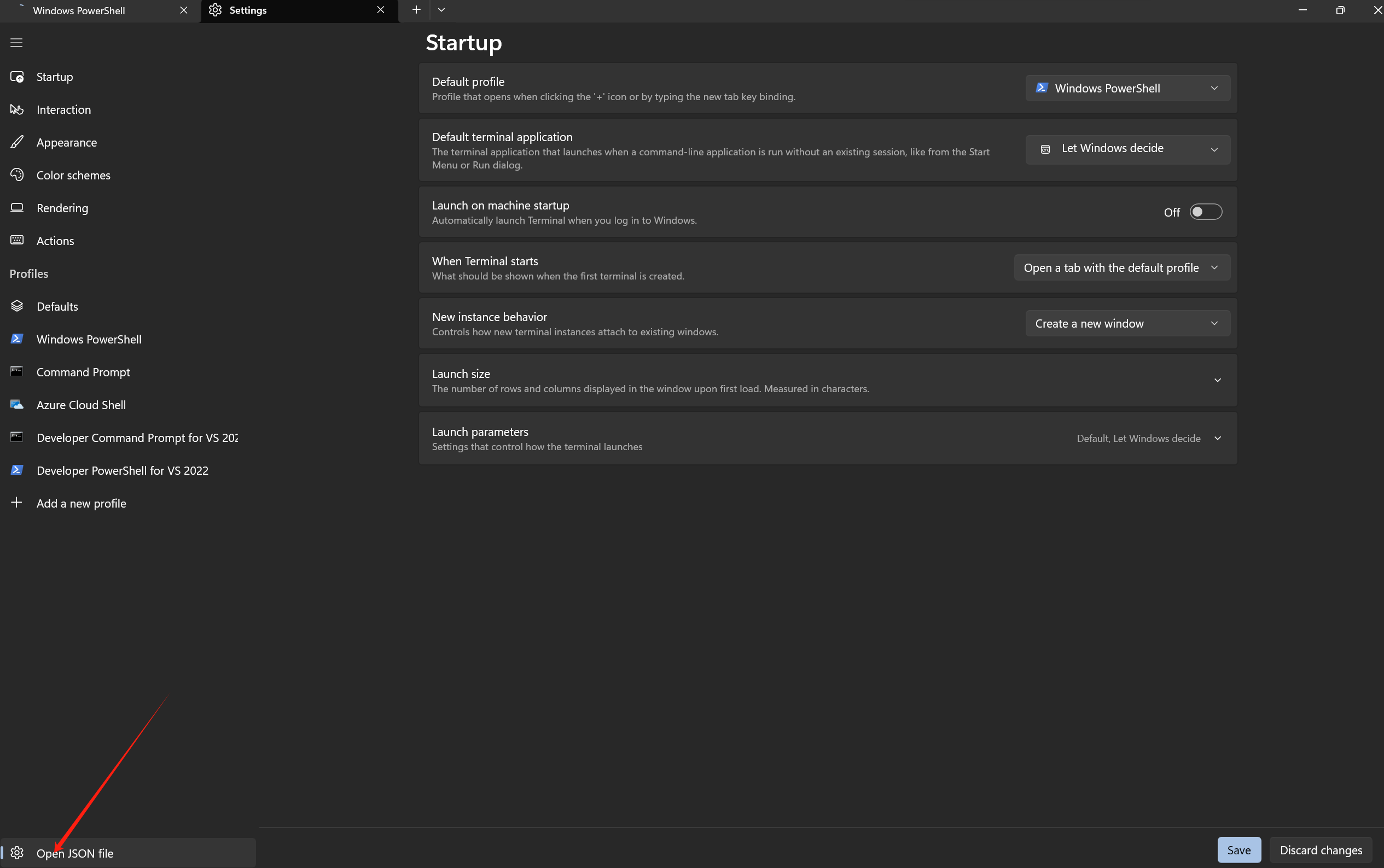This screenshot has width=1384, height=868.
Task: Open the Default profile dropdown
Action: pos(1127,88)
